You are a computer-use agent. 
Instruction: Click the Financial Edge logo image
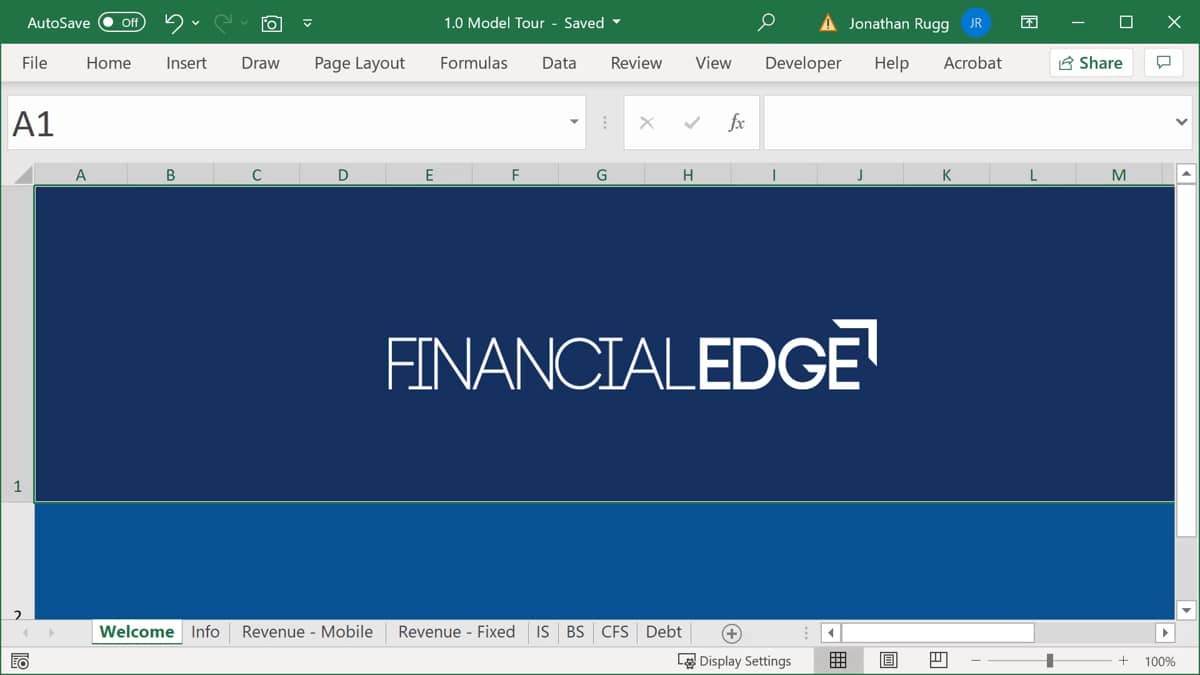(633, 355)
